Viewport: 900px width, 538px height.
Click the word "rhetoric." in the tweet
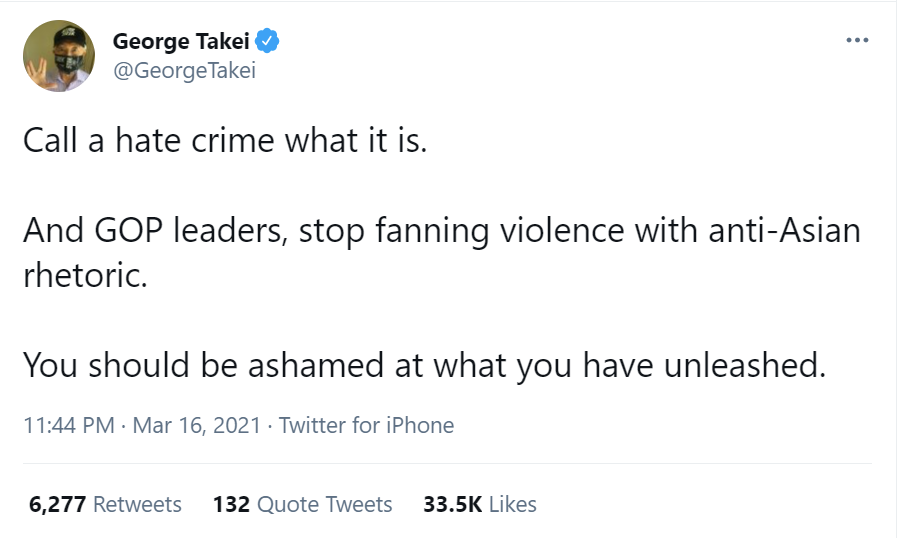point(85,275)
